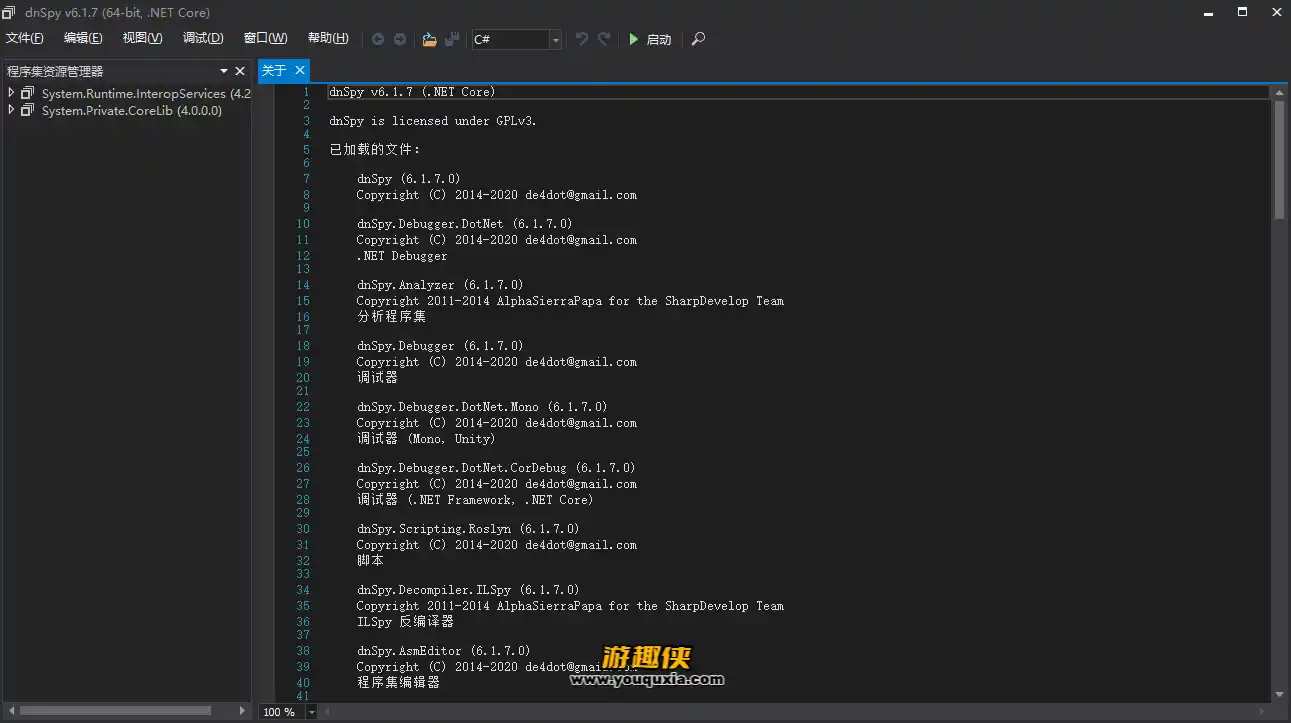Click the navigate forward arrow icon
This screenshot has height=723, width=1291.
(x=400, y=39)
